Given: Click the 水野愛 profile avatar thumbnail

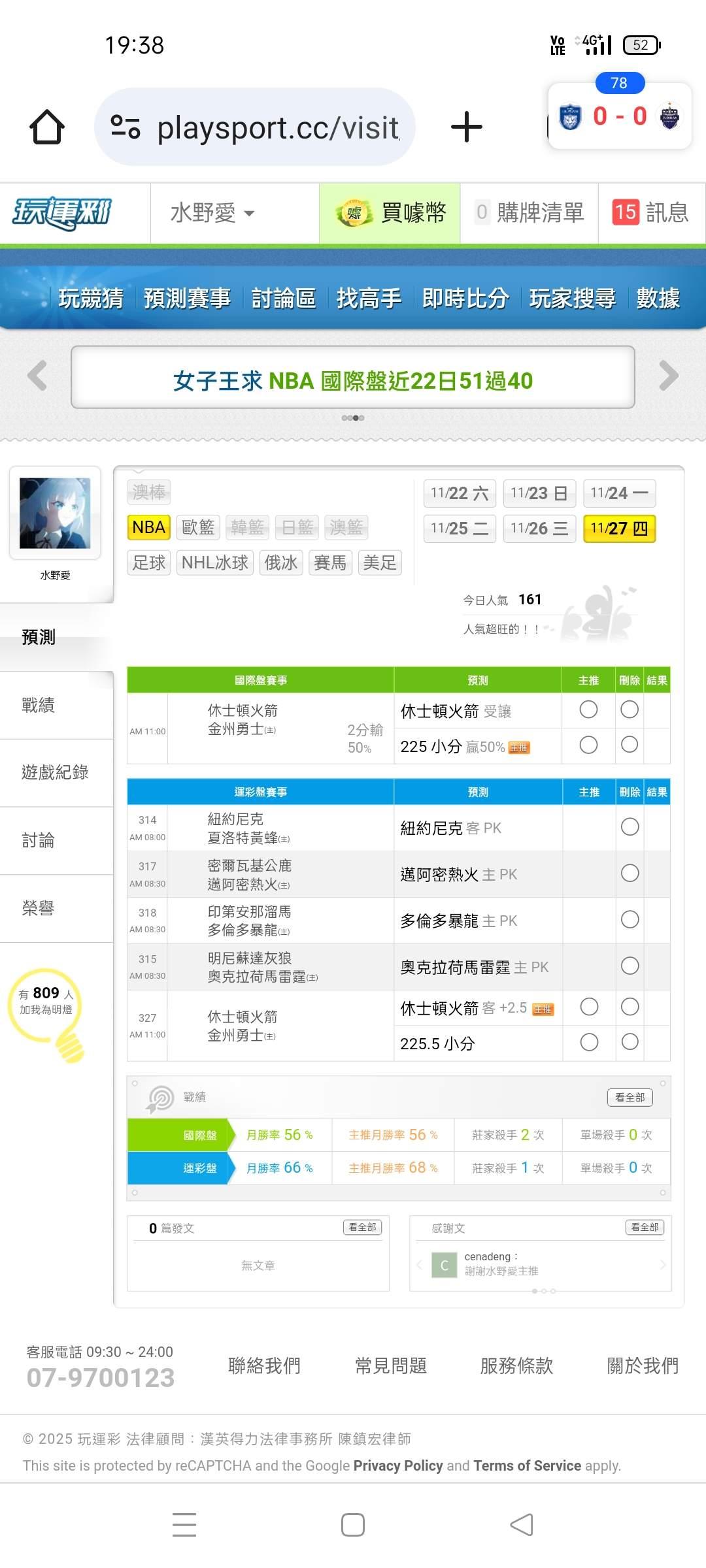Looking at the screenshot, I should click(x=55, y=513).
